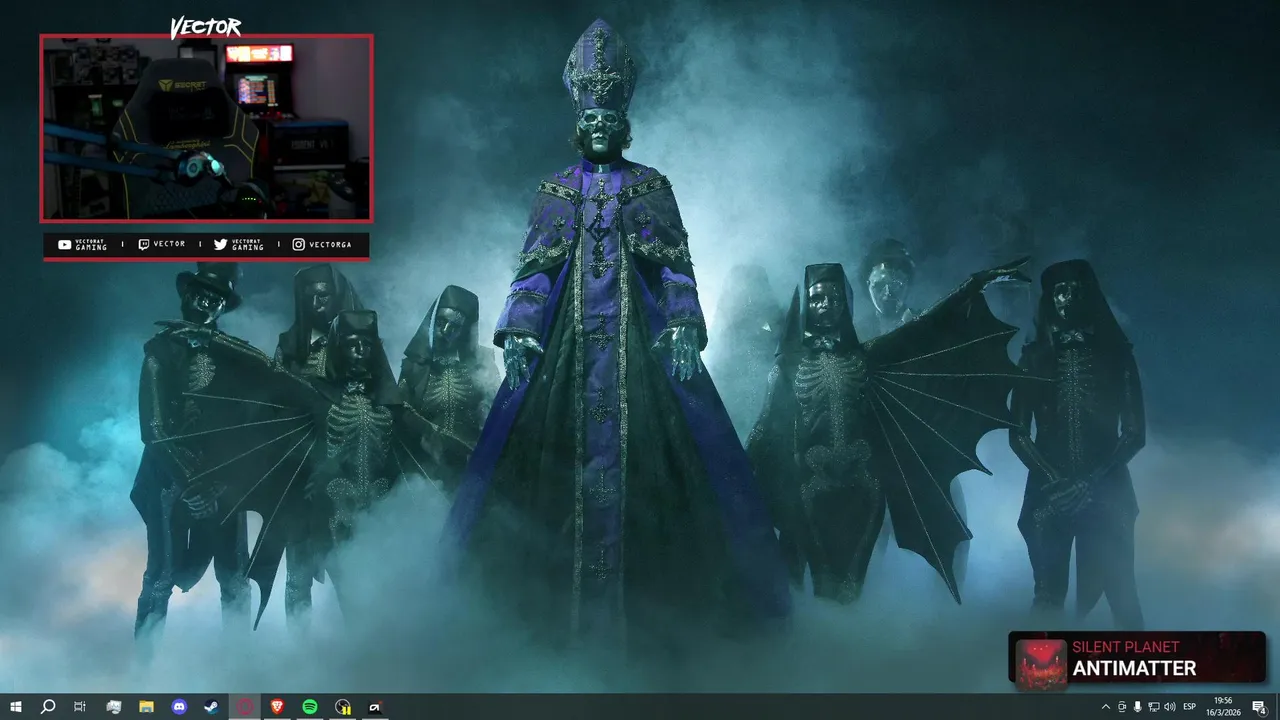Click the webcam feed overlay
Viewport: 1280px width, 720px height.
(x=206, y=128)
